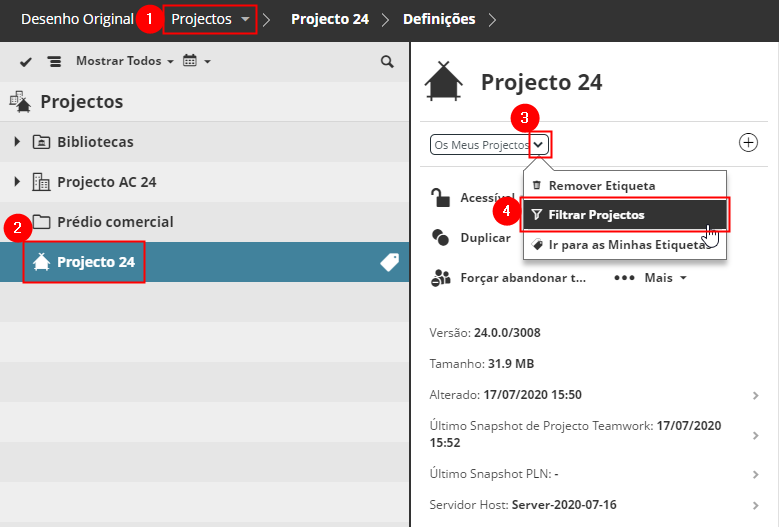Image resolution: width=779 pixels, height=527 pixels.
Task: Open the Os Meus Projectos tag chevron
Action: [x=539, y=145]
